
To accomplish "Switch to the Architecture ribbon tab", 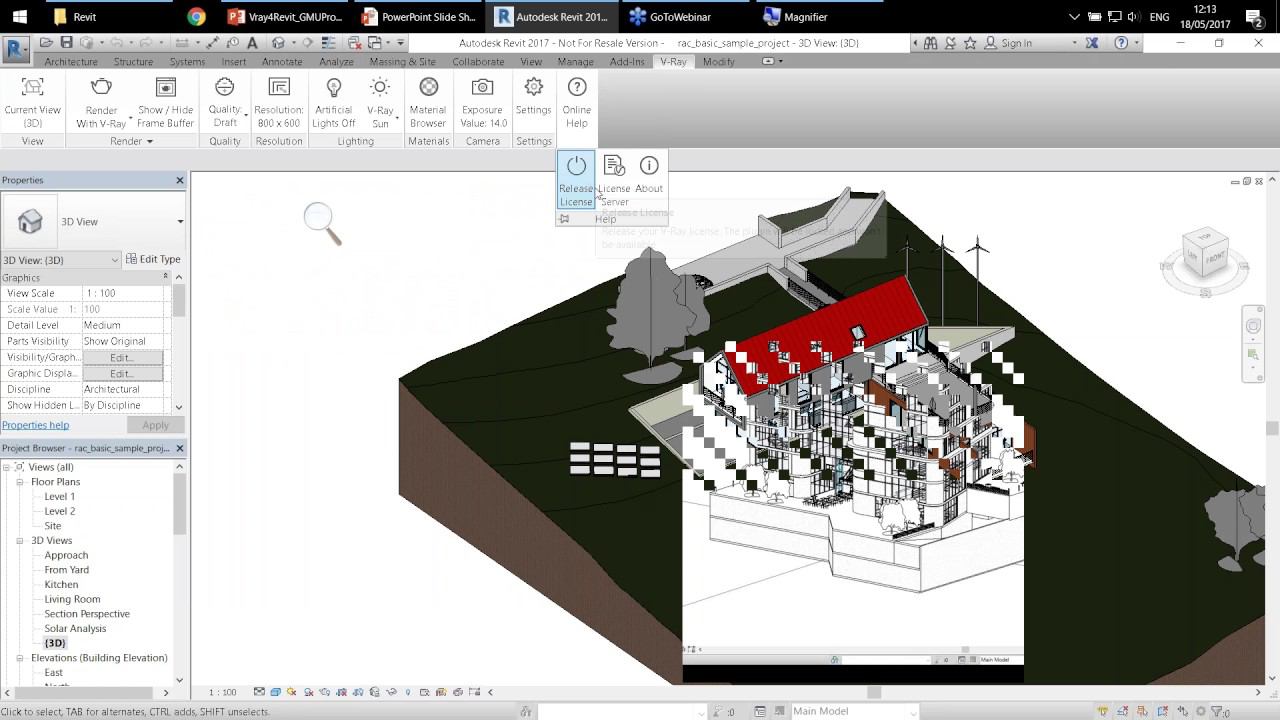I will coord(70,62).
